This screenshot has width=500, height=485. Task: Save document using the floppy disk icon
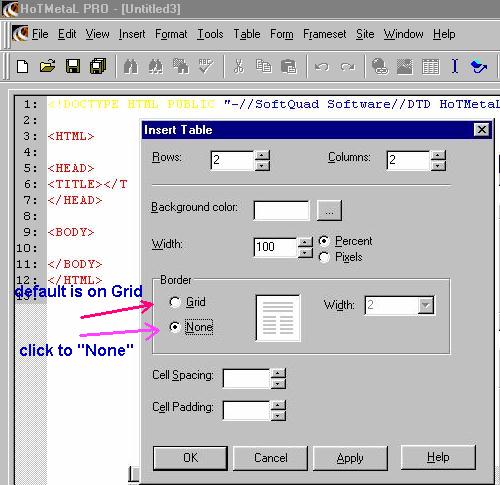pos(73,66)
